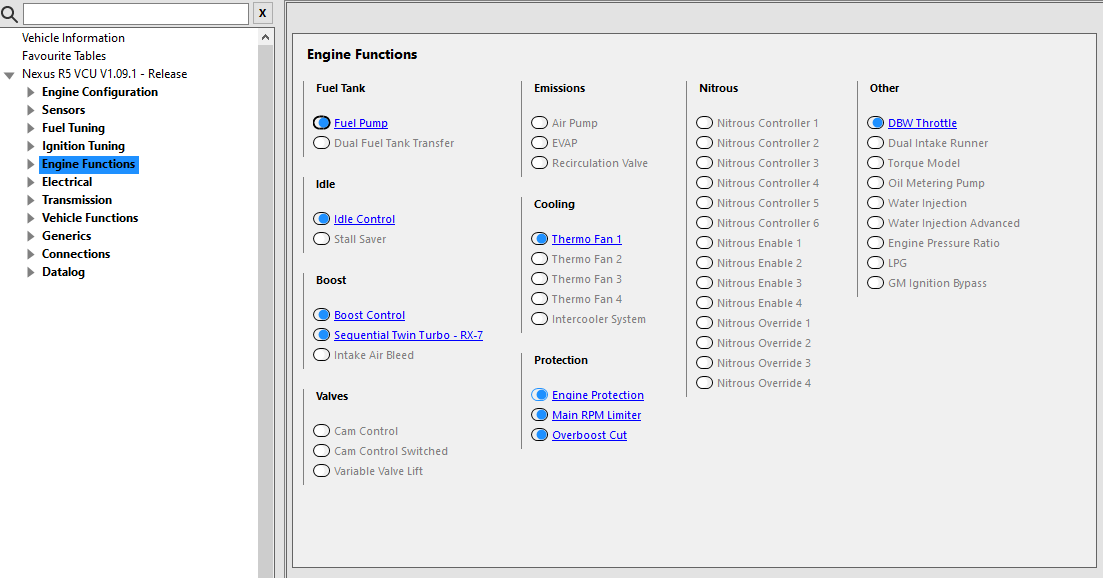This screenshot has width=1103, height=578.
Task: Turn on the Thermo Fan 2 toggle
Action: coord(540,259)
